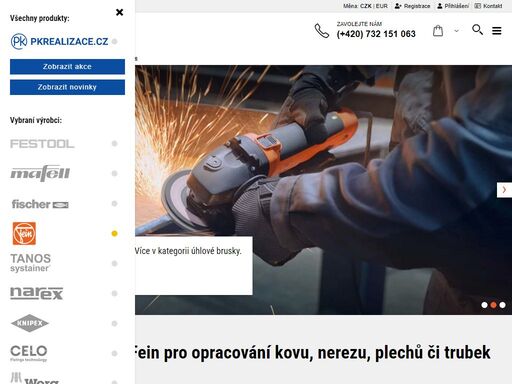Screen dimensions: 512x384
Task: Toggle the CELO radio dot
Action: 114,353
